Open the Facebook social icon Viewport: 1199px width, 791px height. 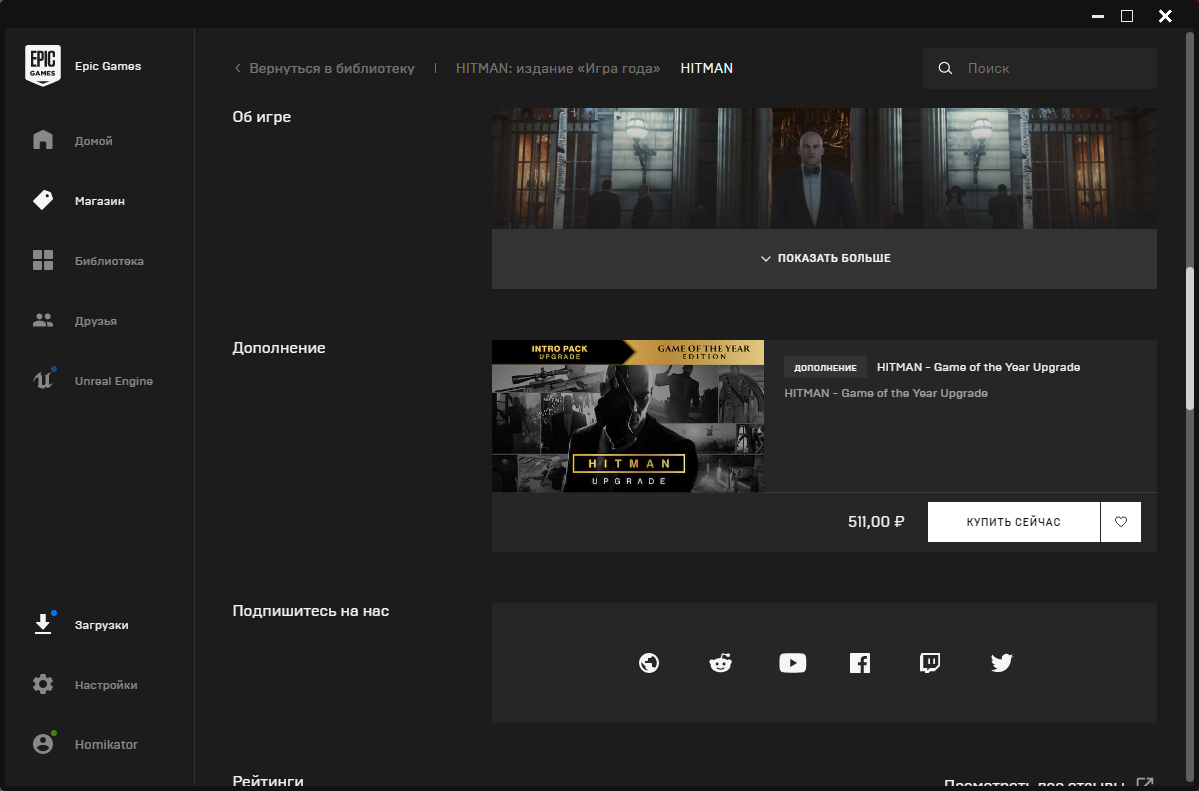tap(860, 663)
